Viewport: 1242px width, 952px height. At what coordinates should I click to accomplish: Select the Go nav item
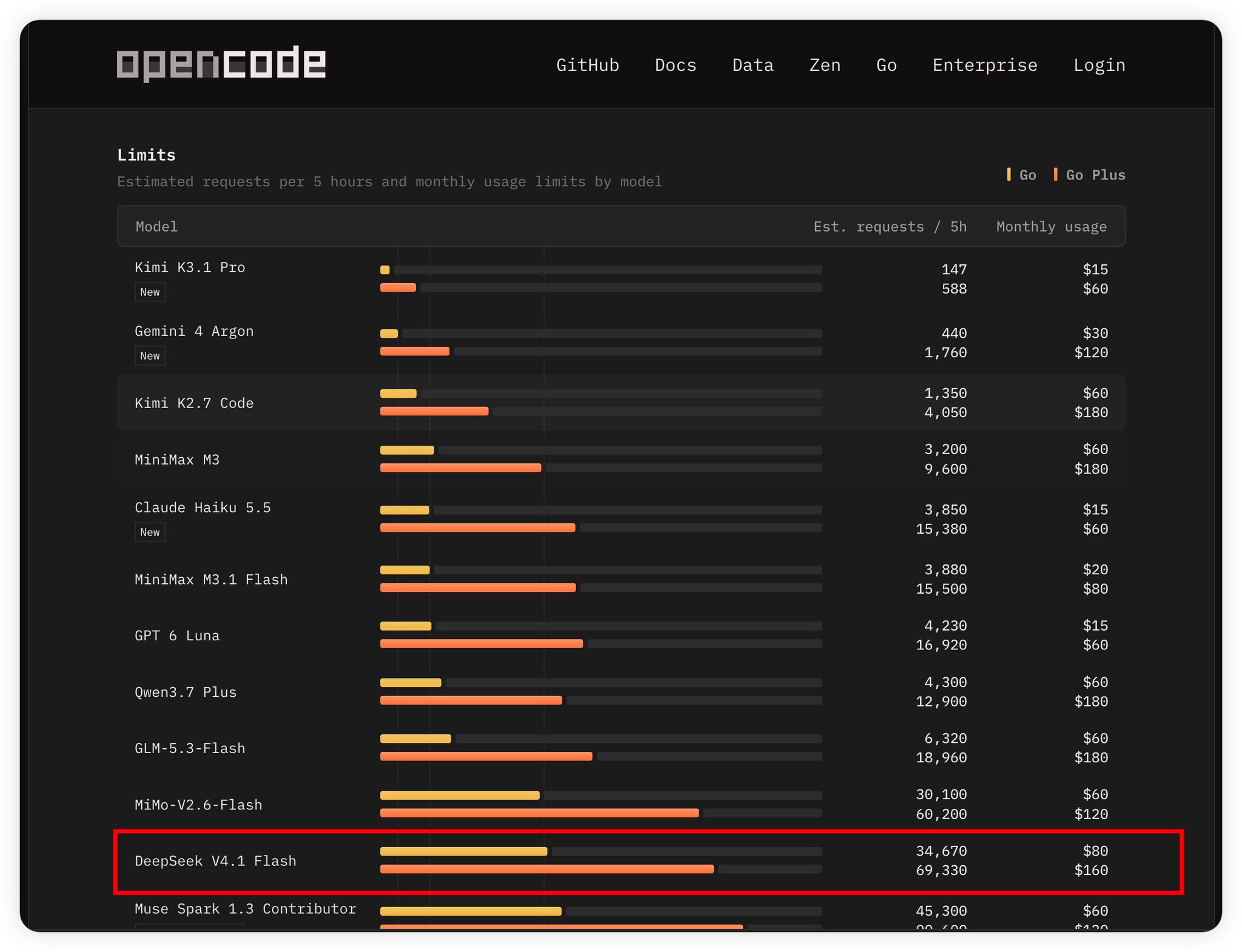point(886,65)
